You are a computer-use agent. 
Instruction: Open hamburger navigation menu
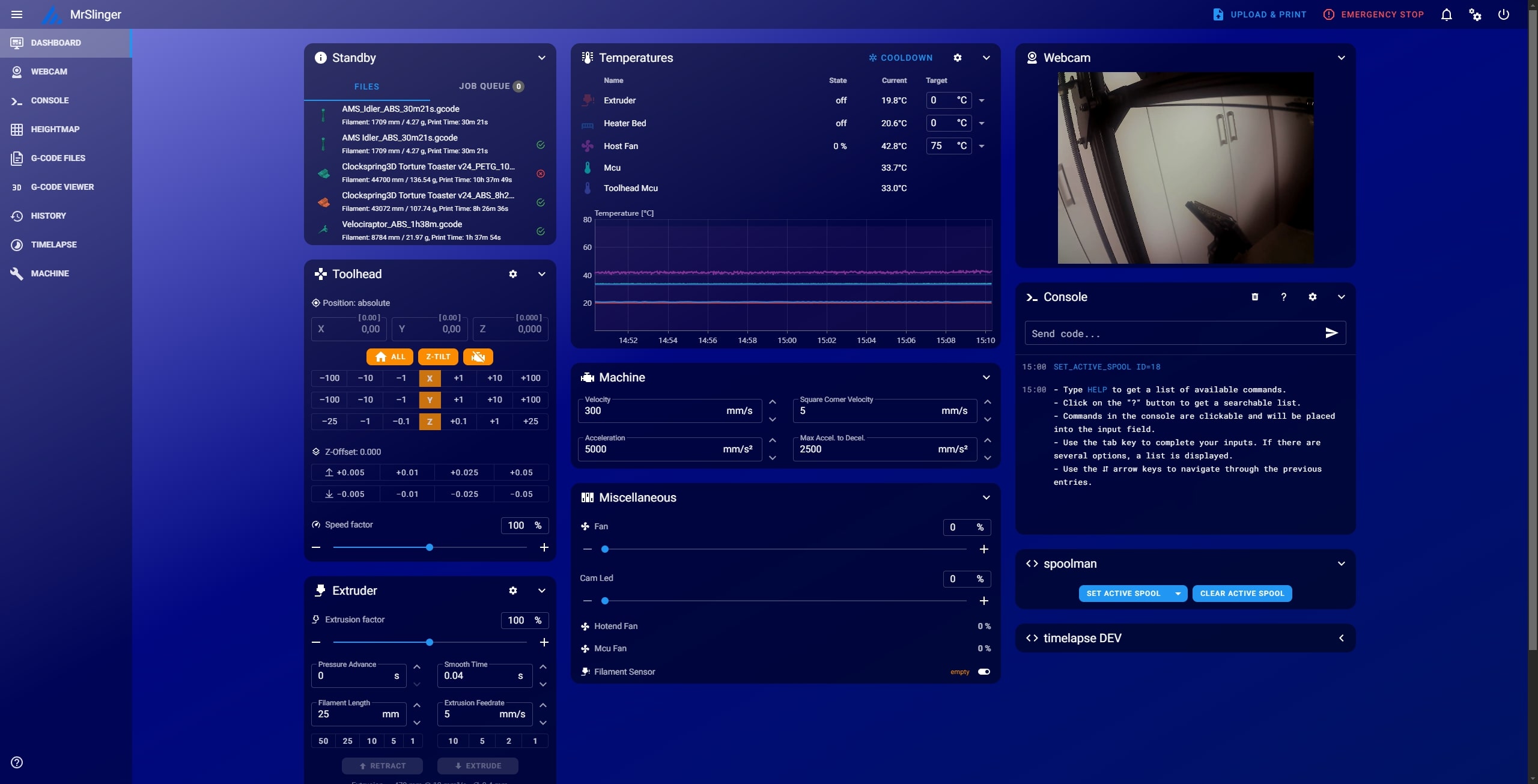click(17, 14)
